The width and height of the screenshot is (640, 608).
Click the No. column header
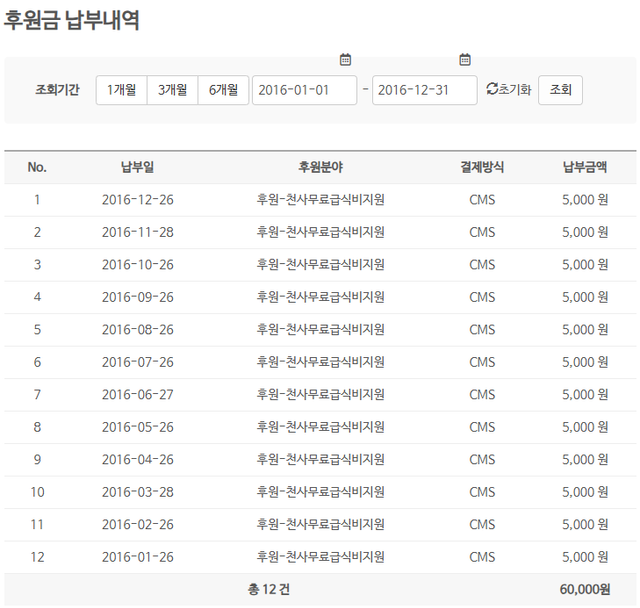click(x=37, y=168)
